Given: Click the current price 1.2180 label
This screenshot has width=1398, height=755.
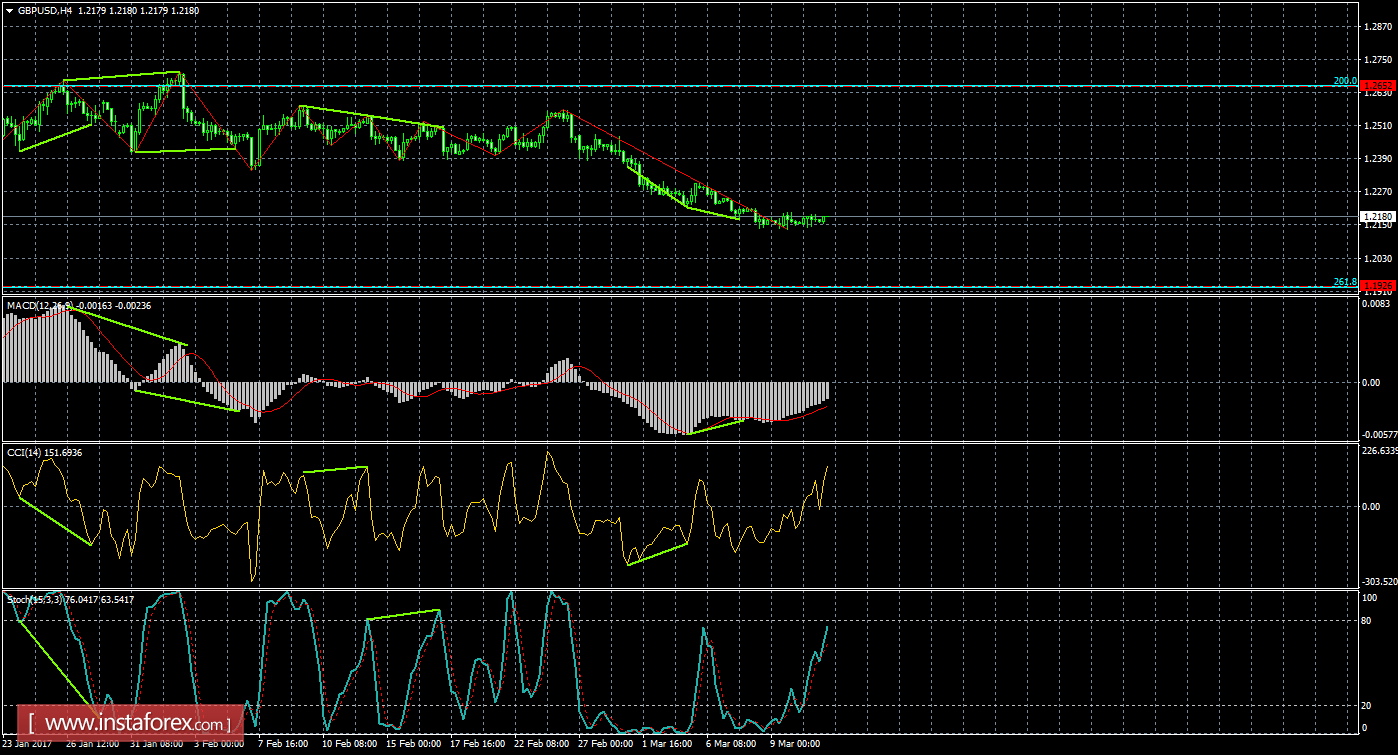Looking at the screenshot, I should pos(1376,216).
